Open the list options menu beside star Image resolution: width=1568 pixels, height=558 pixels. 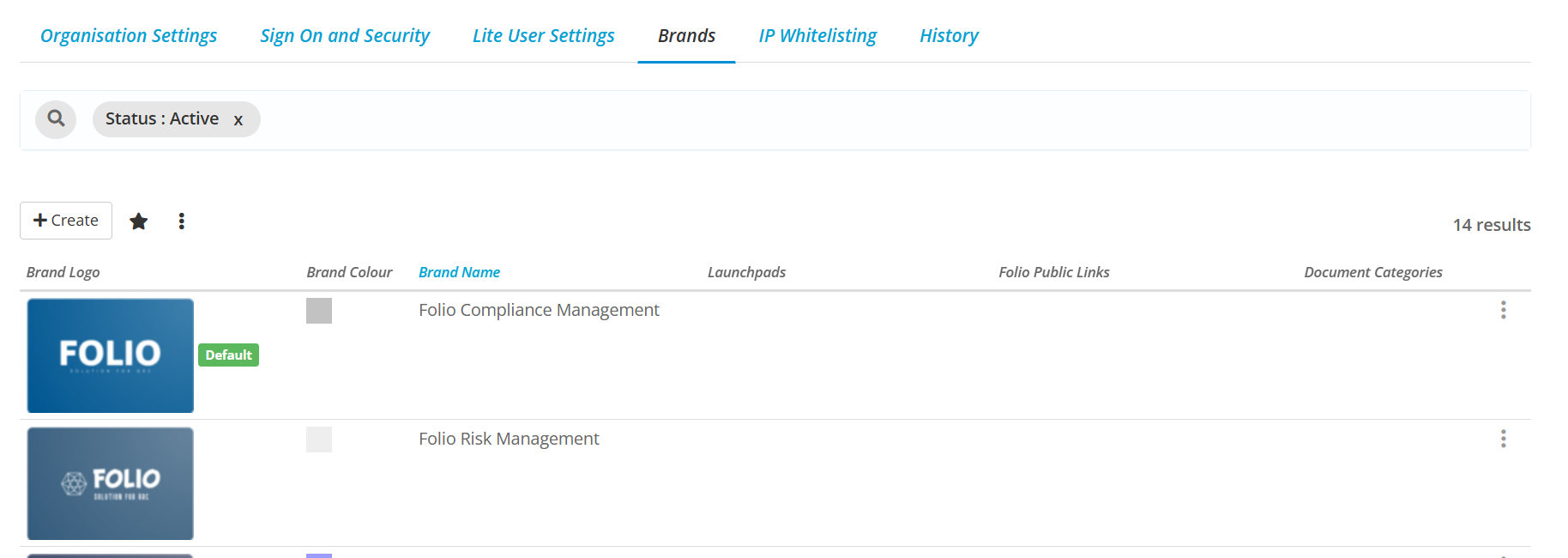tap(181, 221)
